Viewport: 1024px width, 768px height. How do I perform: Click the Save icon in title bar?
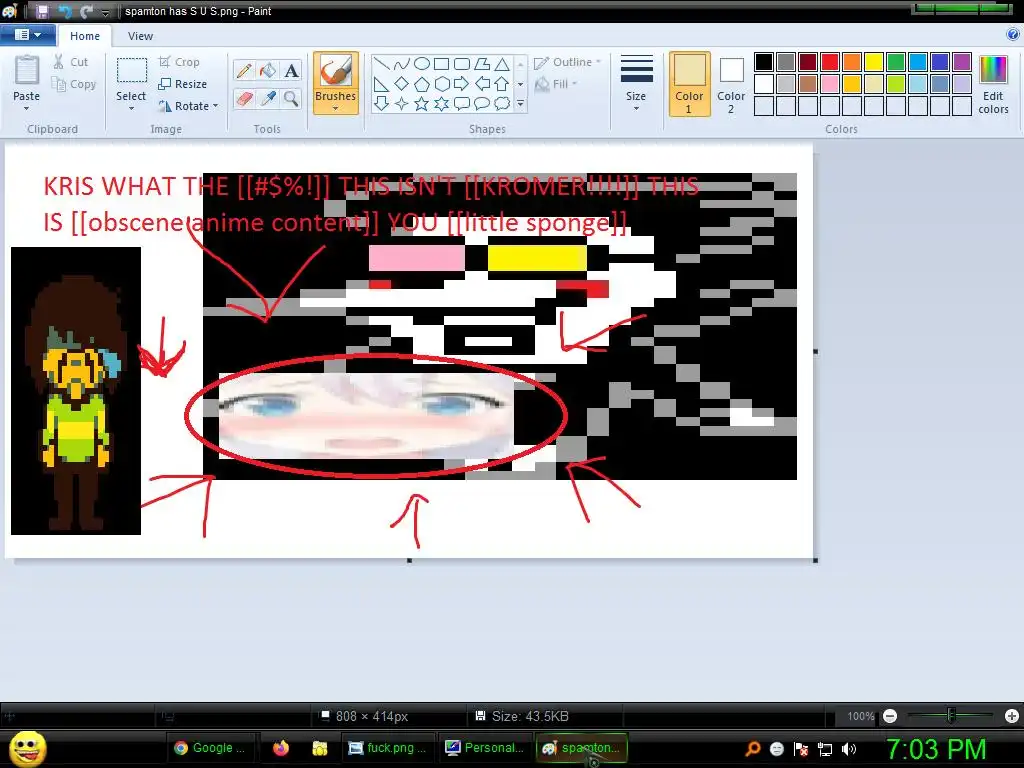click(x=42, y=11)
